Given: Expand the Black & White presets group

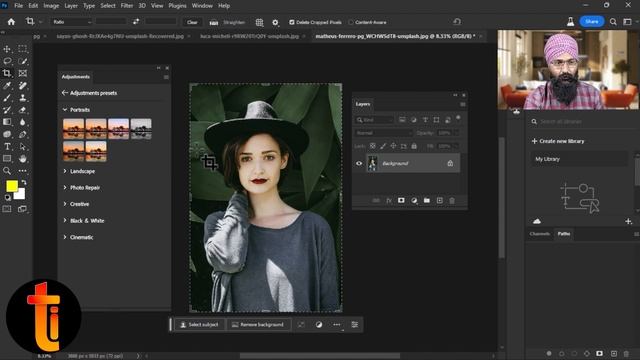Looking at the screenshot, I should click(x=65, y=220).
